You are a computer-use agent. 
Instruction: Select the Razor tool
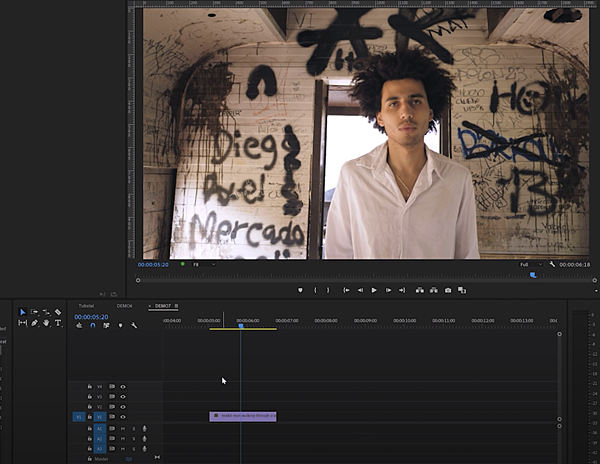58,312
